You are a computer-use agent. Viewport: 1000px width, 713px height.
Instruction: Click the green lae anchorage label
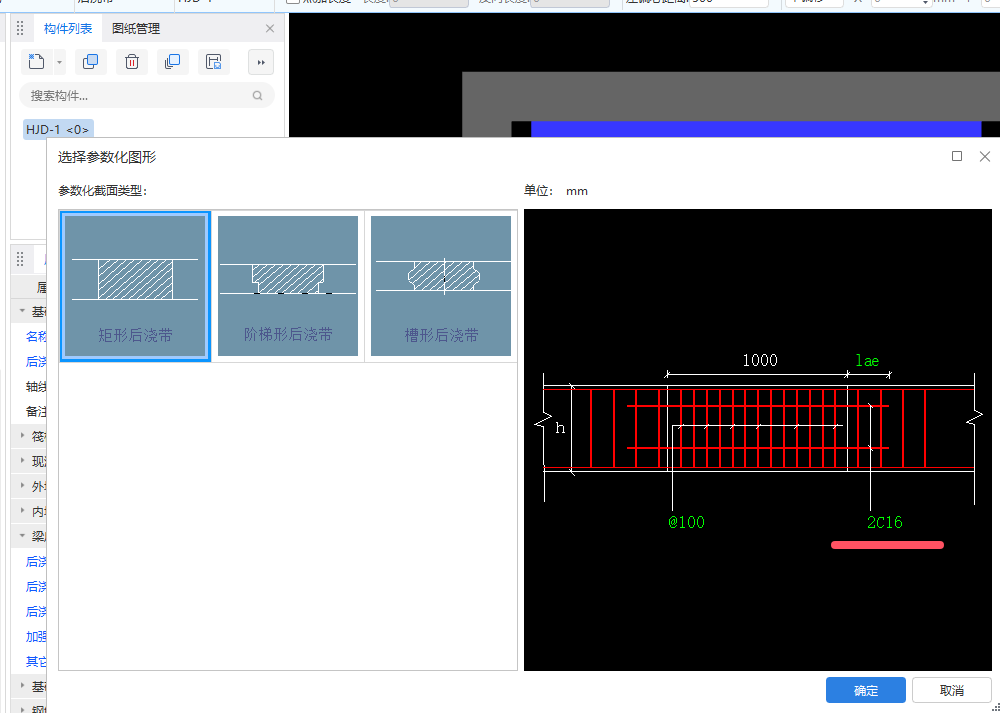pos(867,360)
